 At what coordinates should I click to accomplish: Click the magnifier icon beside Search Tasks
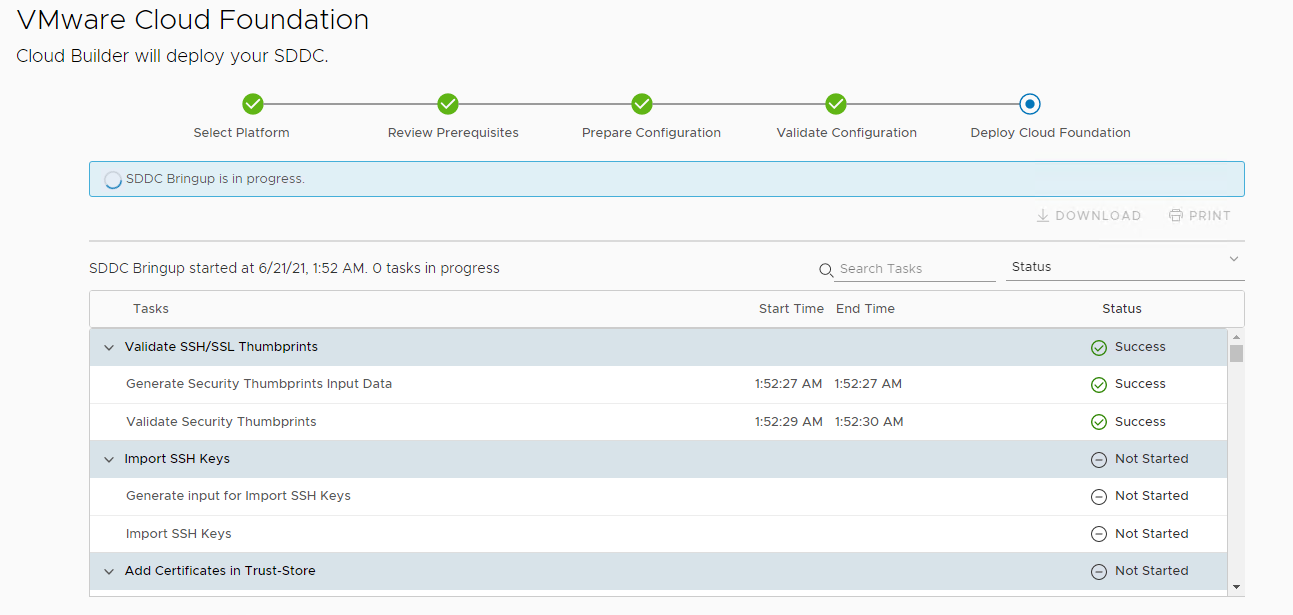click(x=826, y=270)
